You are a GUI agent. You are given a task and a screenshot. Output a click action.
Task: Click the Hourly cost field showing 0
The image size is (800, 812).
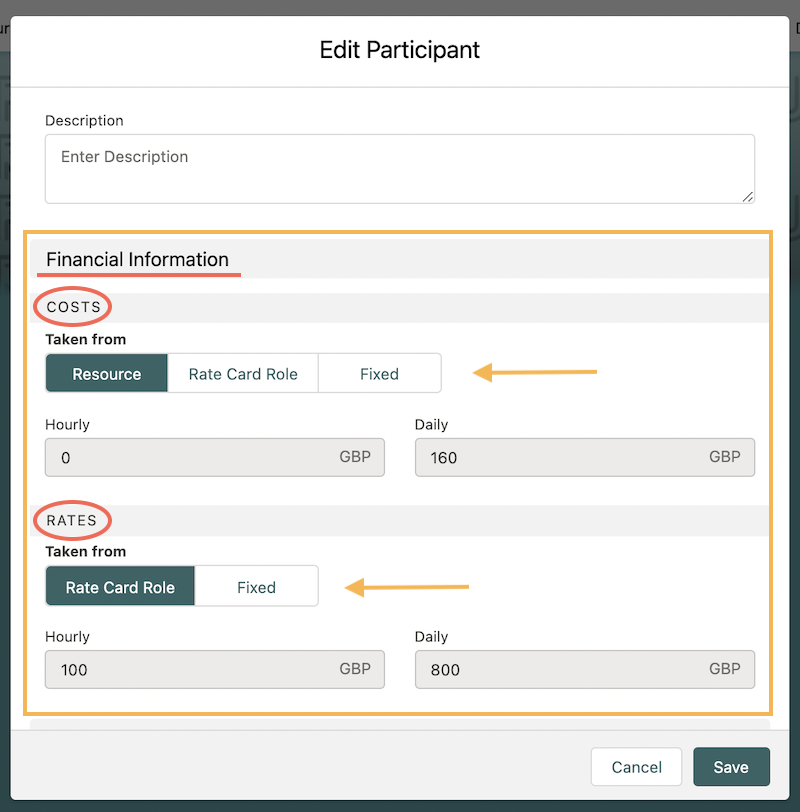pyautogui.click(x=190, y=458)
